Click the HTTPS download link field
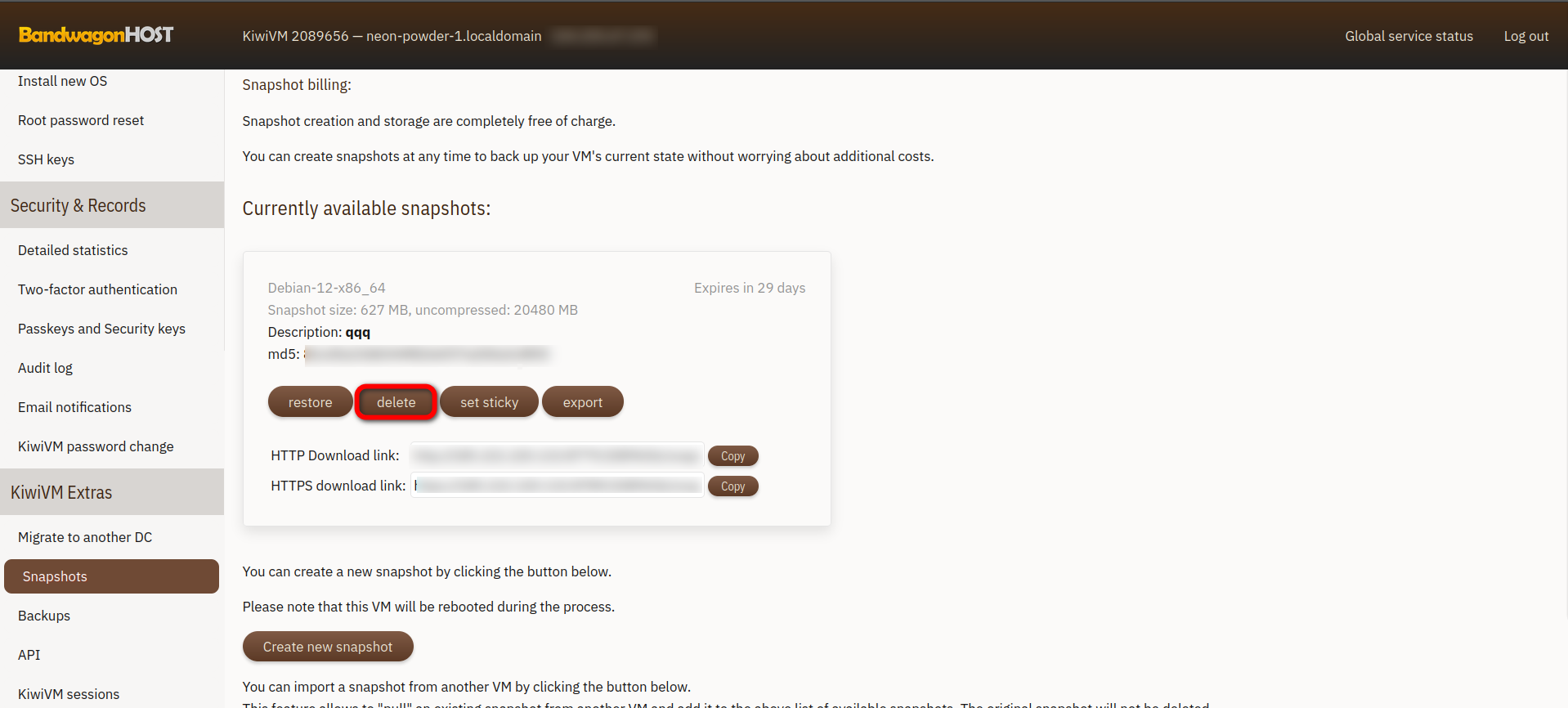 point(557,486)
